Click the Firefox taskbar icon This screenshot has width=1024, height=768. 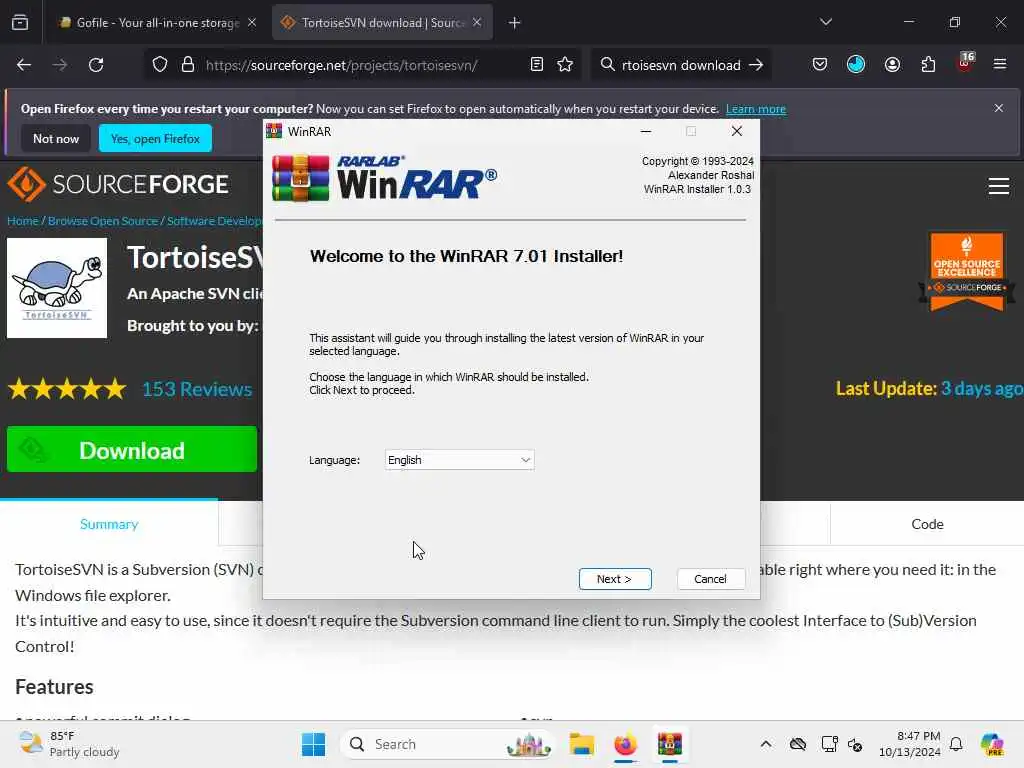point(625,744)
